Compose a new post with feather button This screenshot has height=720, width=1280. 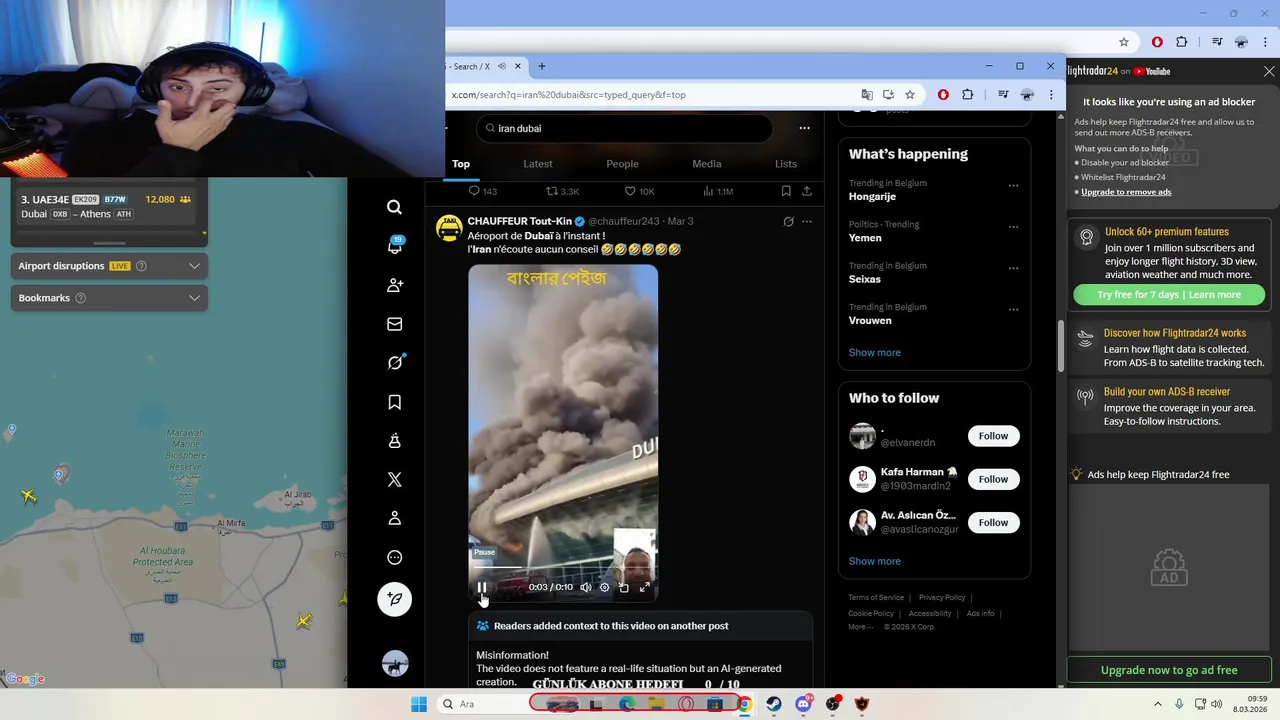click(x=394, y=599)
